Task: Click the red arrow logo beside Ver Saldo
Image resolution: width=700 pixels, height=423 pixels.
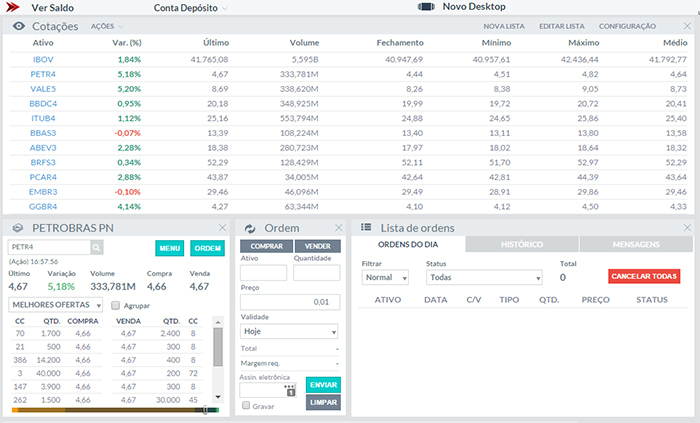Action: tap(14, 7)
